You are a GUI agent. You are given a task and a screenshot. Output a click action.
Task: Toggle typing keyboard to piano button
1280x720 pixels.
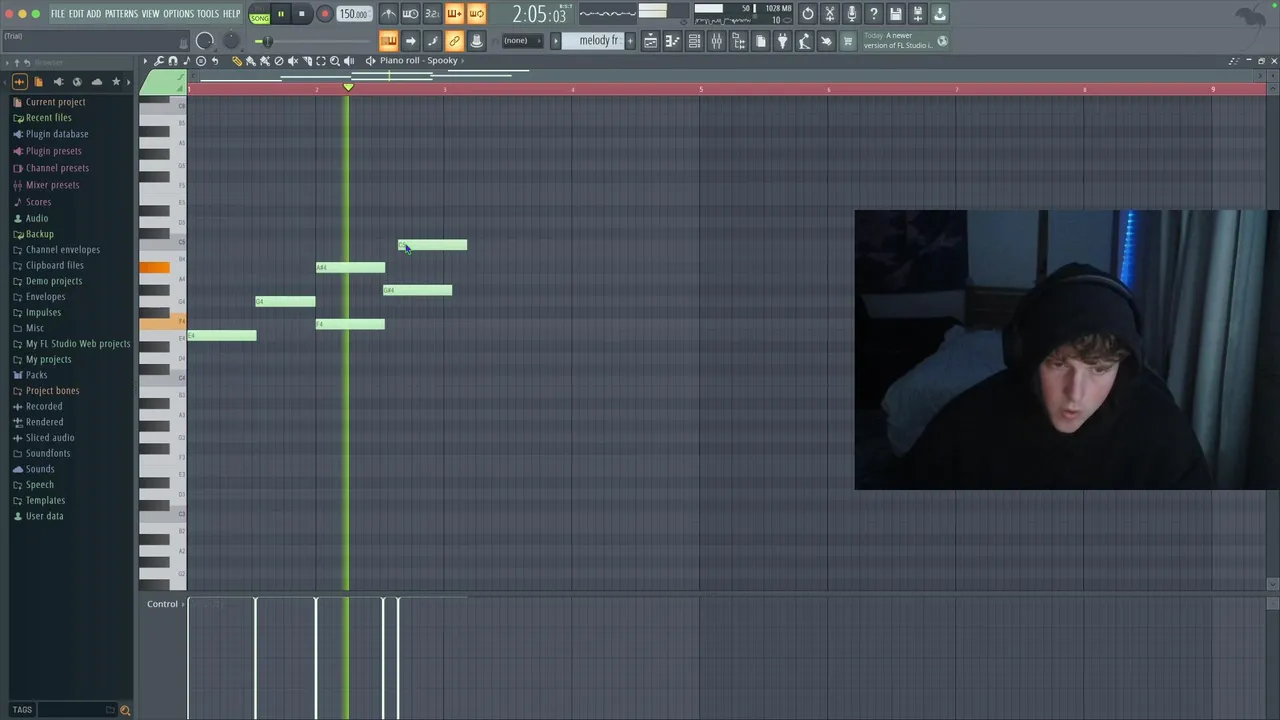coord(389,41)
